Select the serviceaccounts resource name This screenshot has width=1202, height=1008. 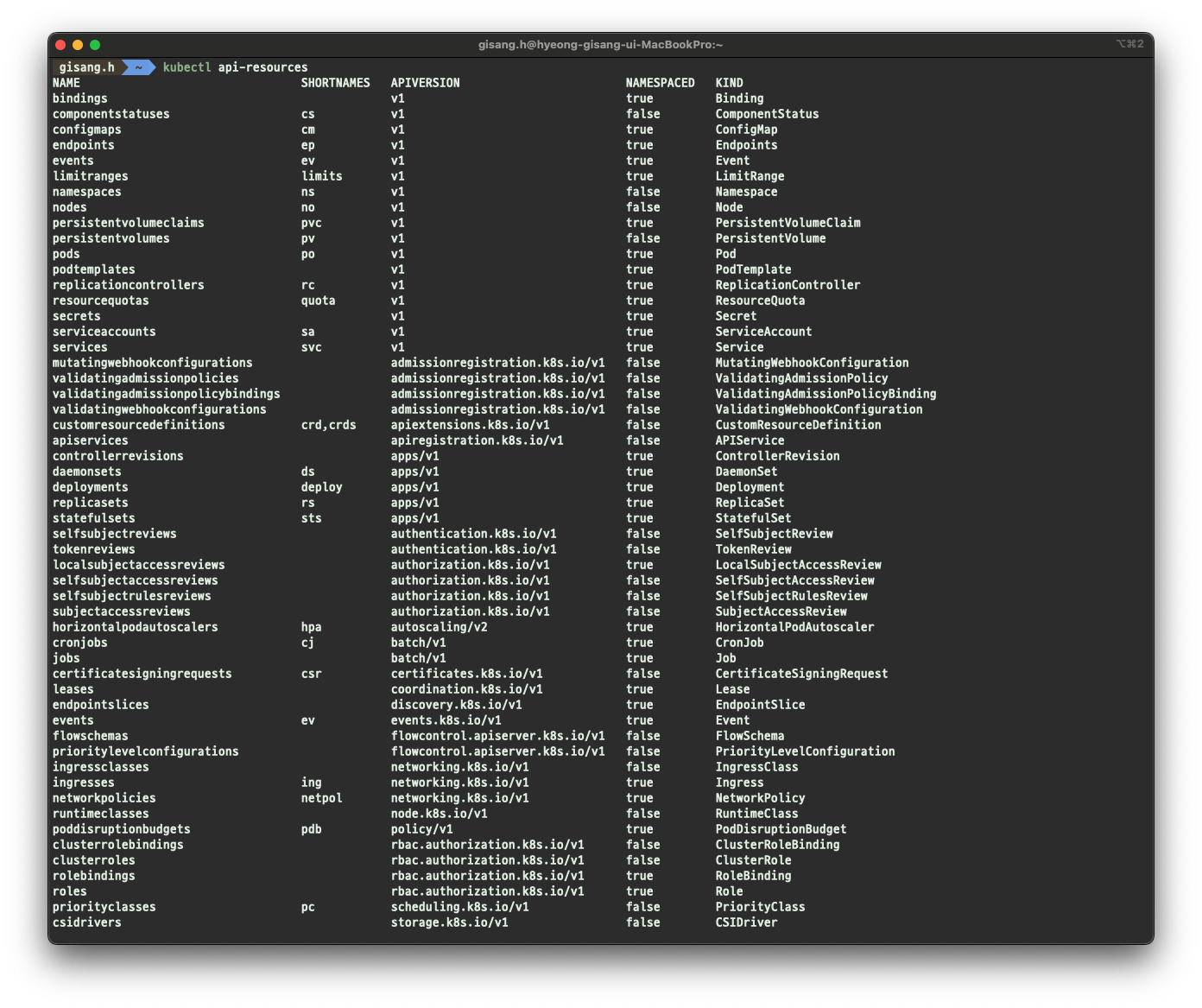[x=104, y=332]
